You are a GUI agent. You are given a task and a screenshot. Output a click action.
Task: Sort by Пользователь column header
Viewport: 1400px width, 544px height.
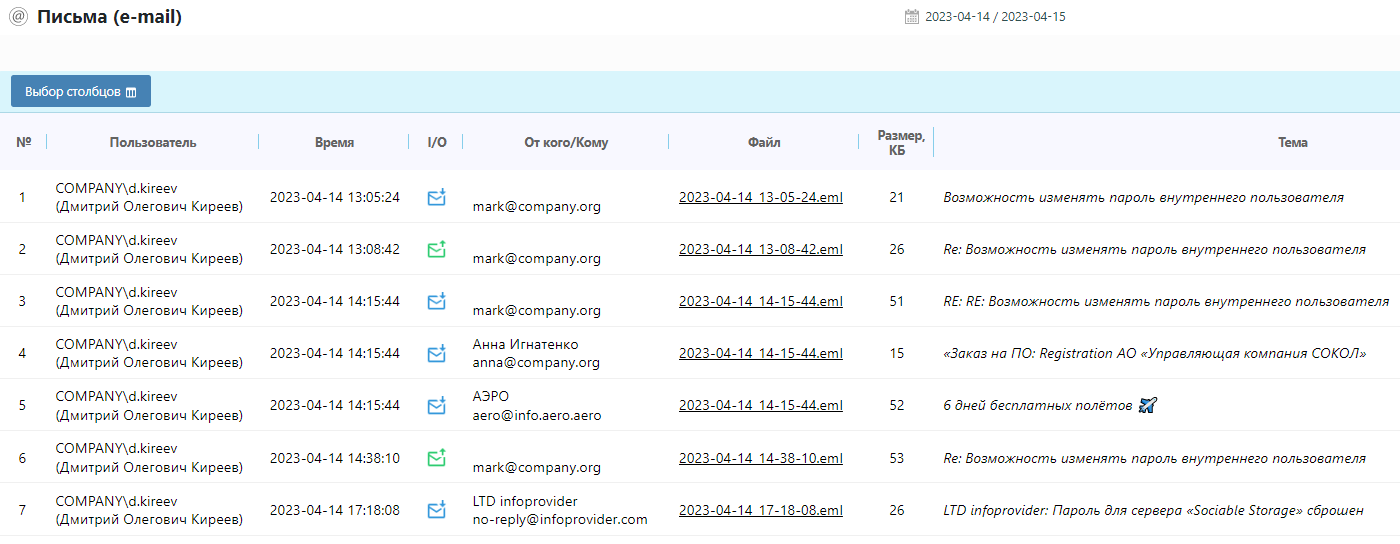153,142
